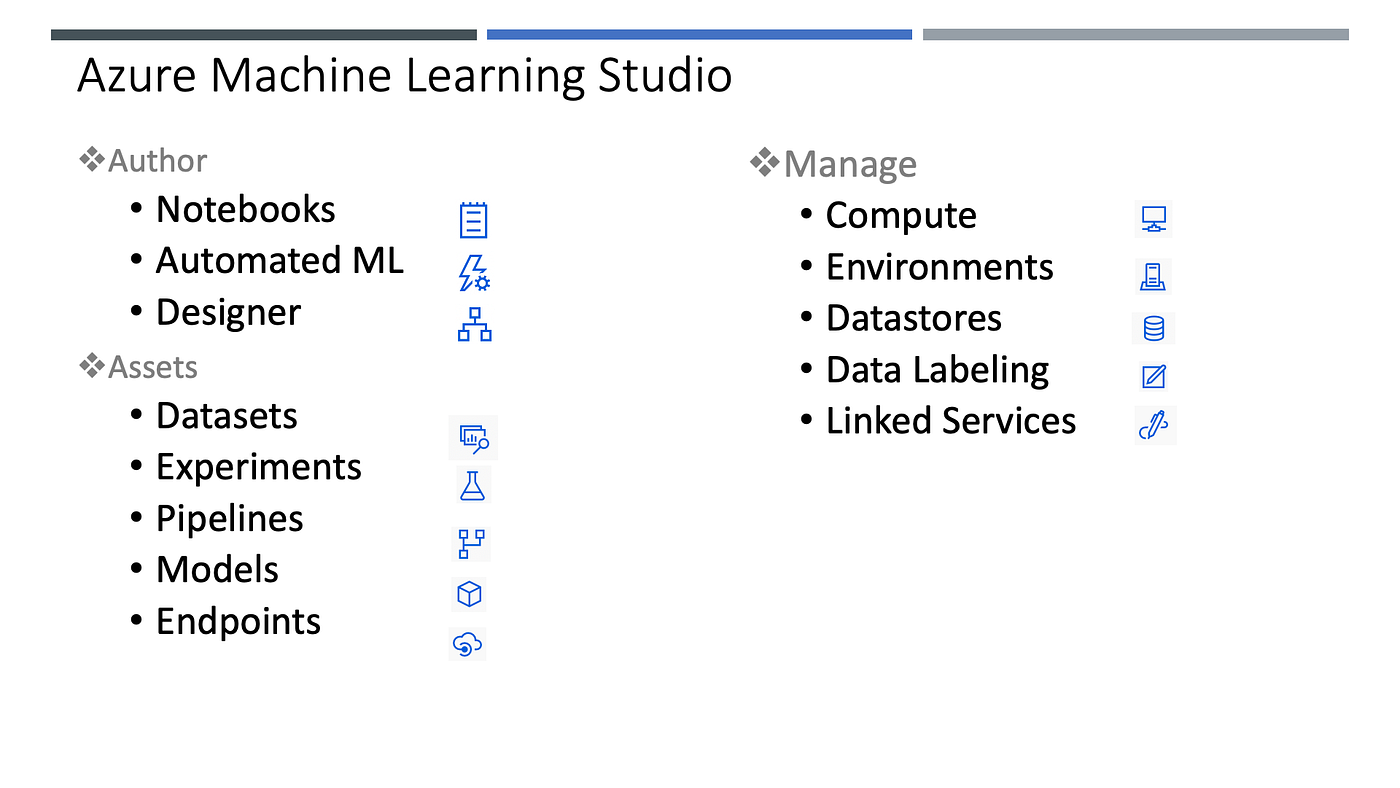Image resolution: width=1400 pixels, height=788 pixels.
Task: Click the Experiments flask icon
Action: coord(472,486)
